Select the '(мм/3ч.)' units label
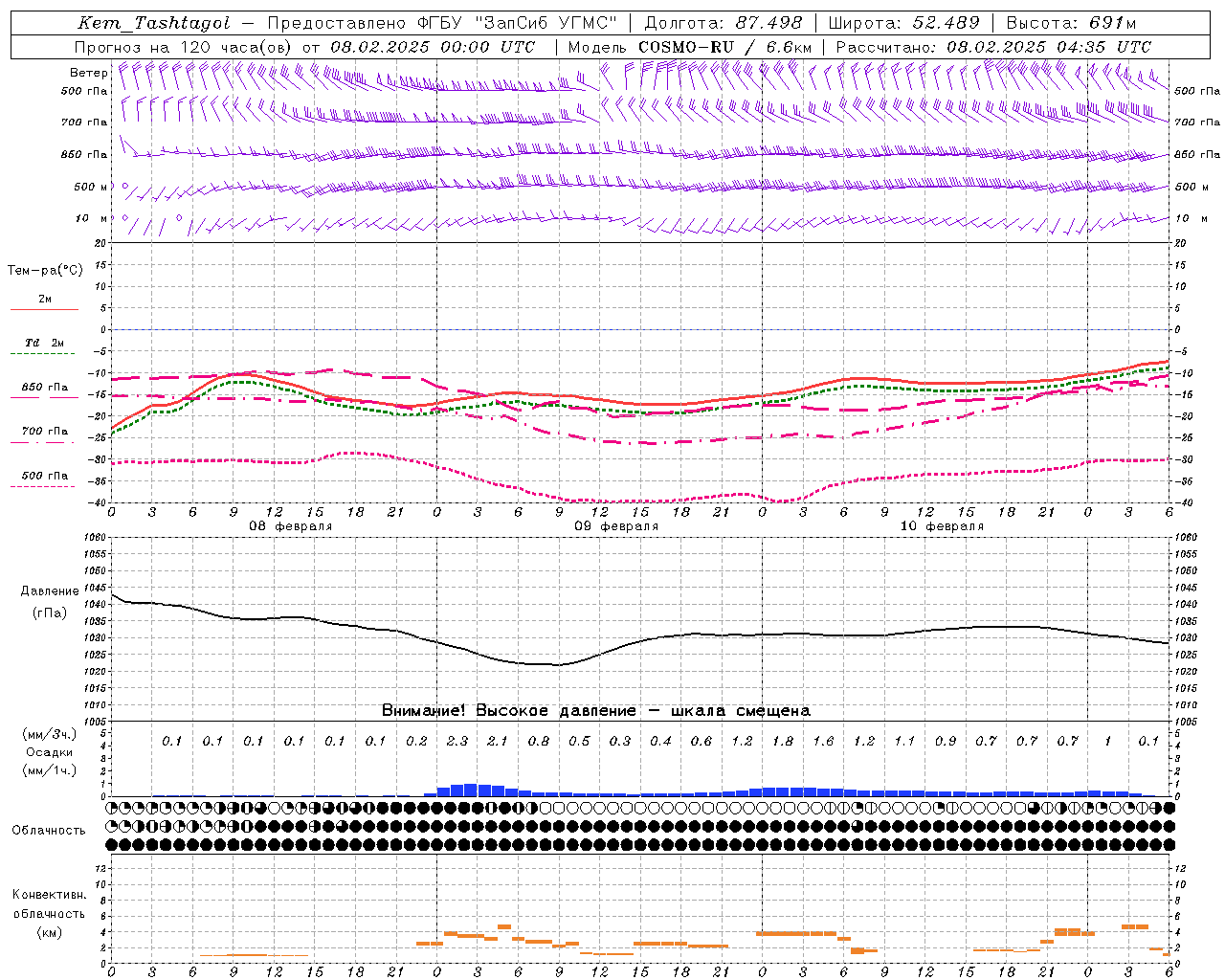 click(x=50, y=734)
